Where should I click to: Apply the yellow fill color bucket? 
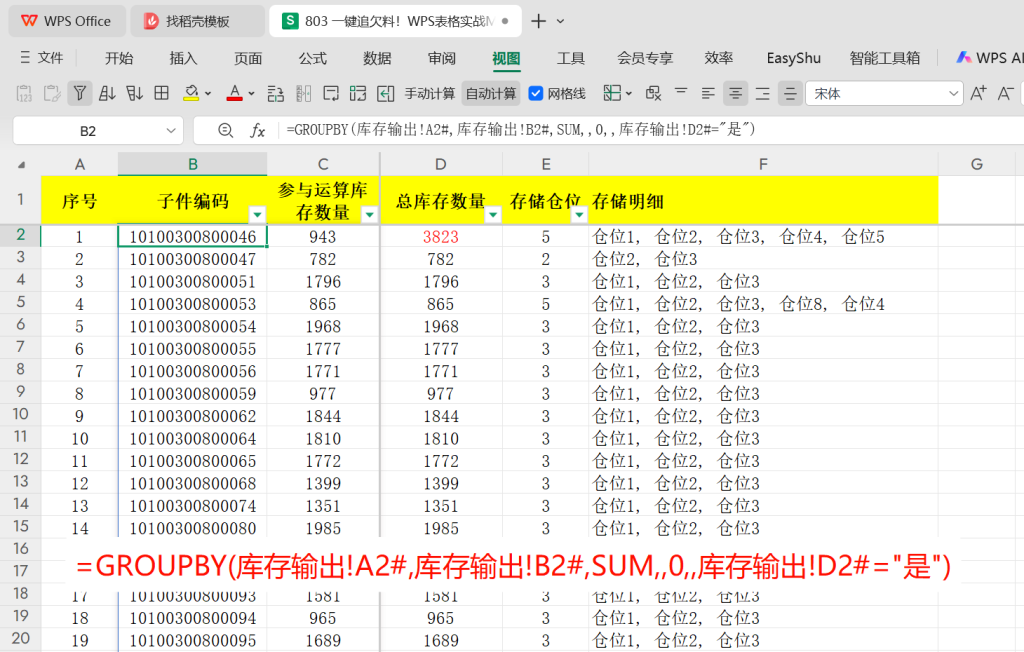coord(191,93)
